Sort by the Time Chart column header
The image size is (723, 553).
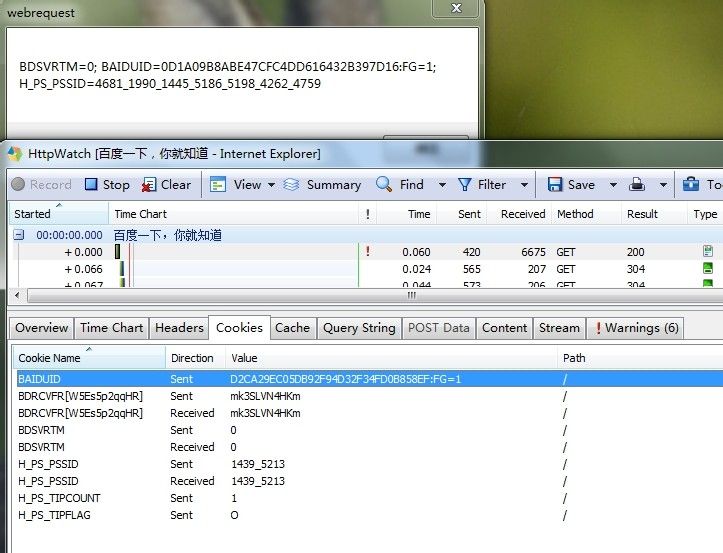233,214
